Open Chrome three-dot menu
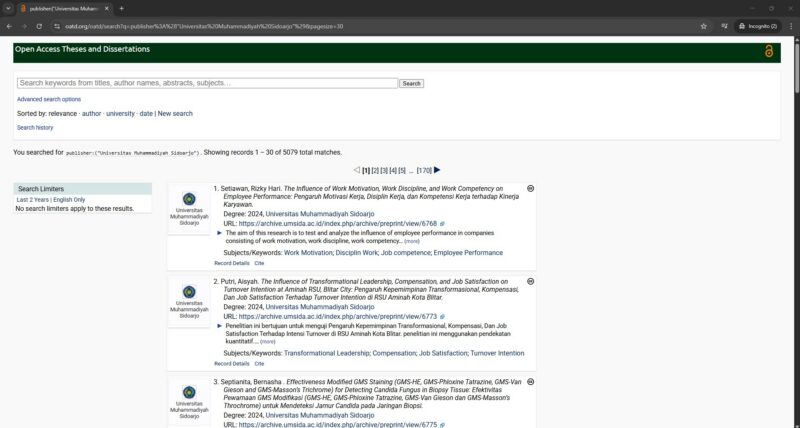The height and width of the screenshot is (428, 800). [788, 25]
